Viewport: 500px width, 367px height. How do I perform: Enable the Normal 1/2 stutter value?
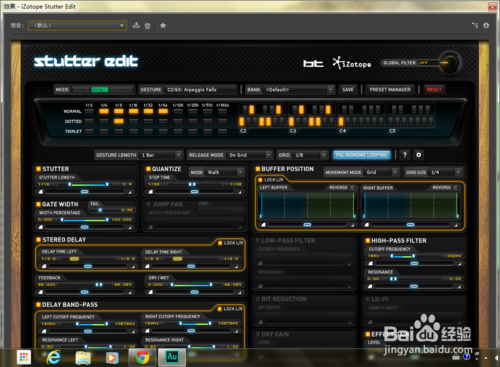click(89, 111)
